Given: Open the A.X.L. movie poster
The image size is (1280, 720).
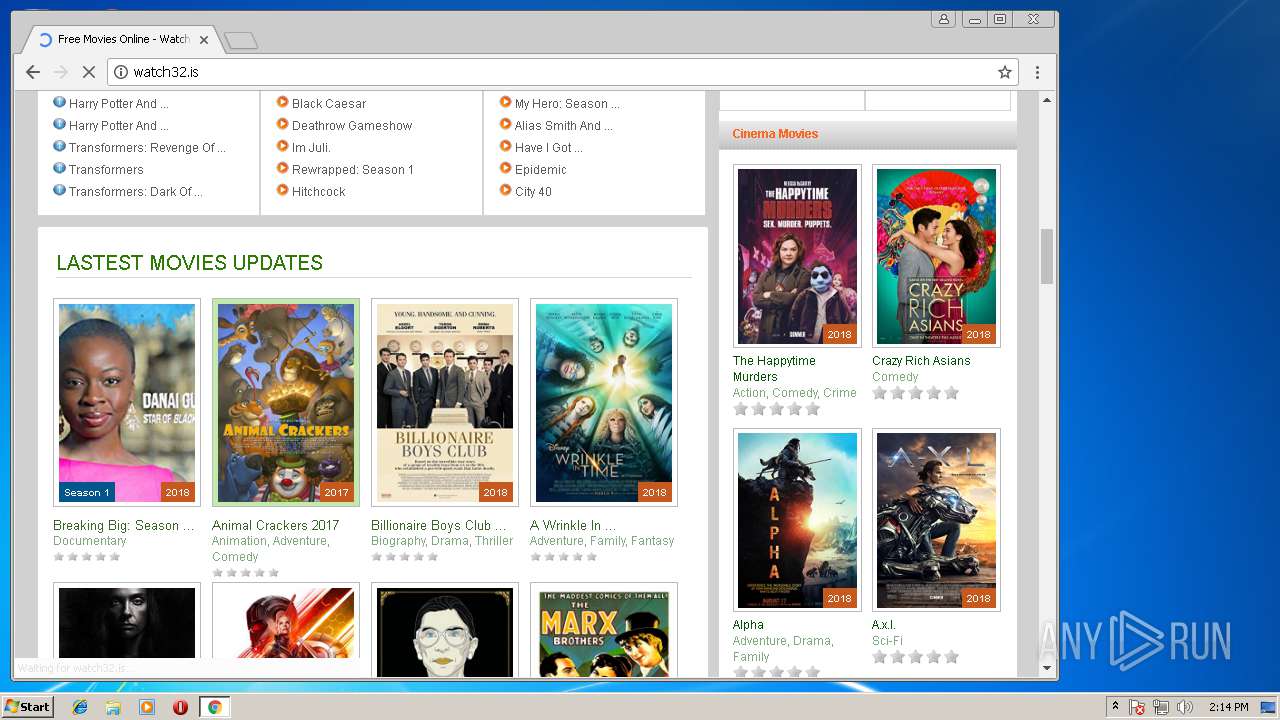Looking at the screenshot, I should [936, 520].
